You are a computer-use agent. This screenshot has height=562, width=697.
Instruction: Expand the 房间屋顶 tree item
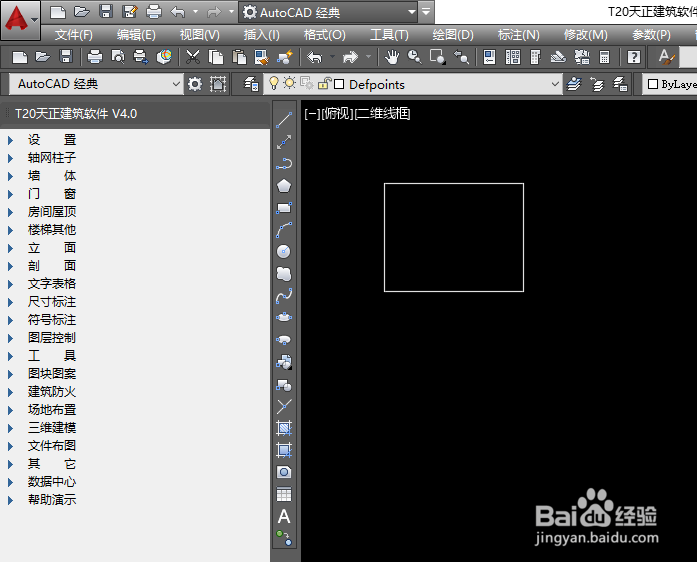(x=10, y=212)
